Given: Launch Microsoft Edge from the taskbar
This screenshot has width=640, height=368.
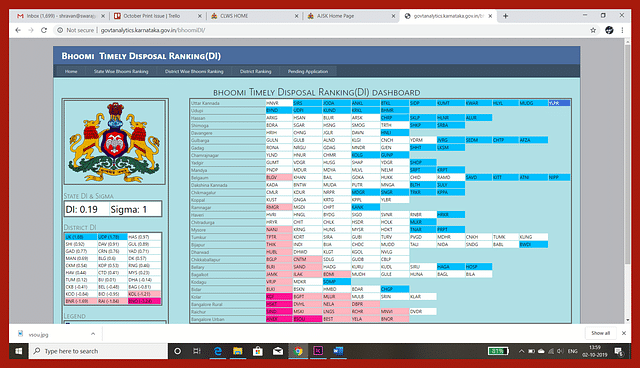Looking at the screenshot, I should [x=218, y=351].
